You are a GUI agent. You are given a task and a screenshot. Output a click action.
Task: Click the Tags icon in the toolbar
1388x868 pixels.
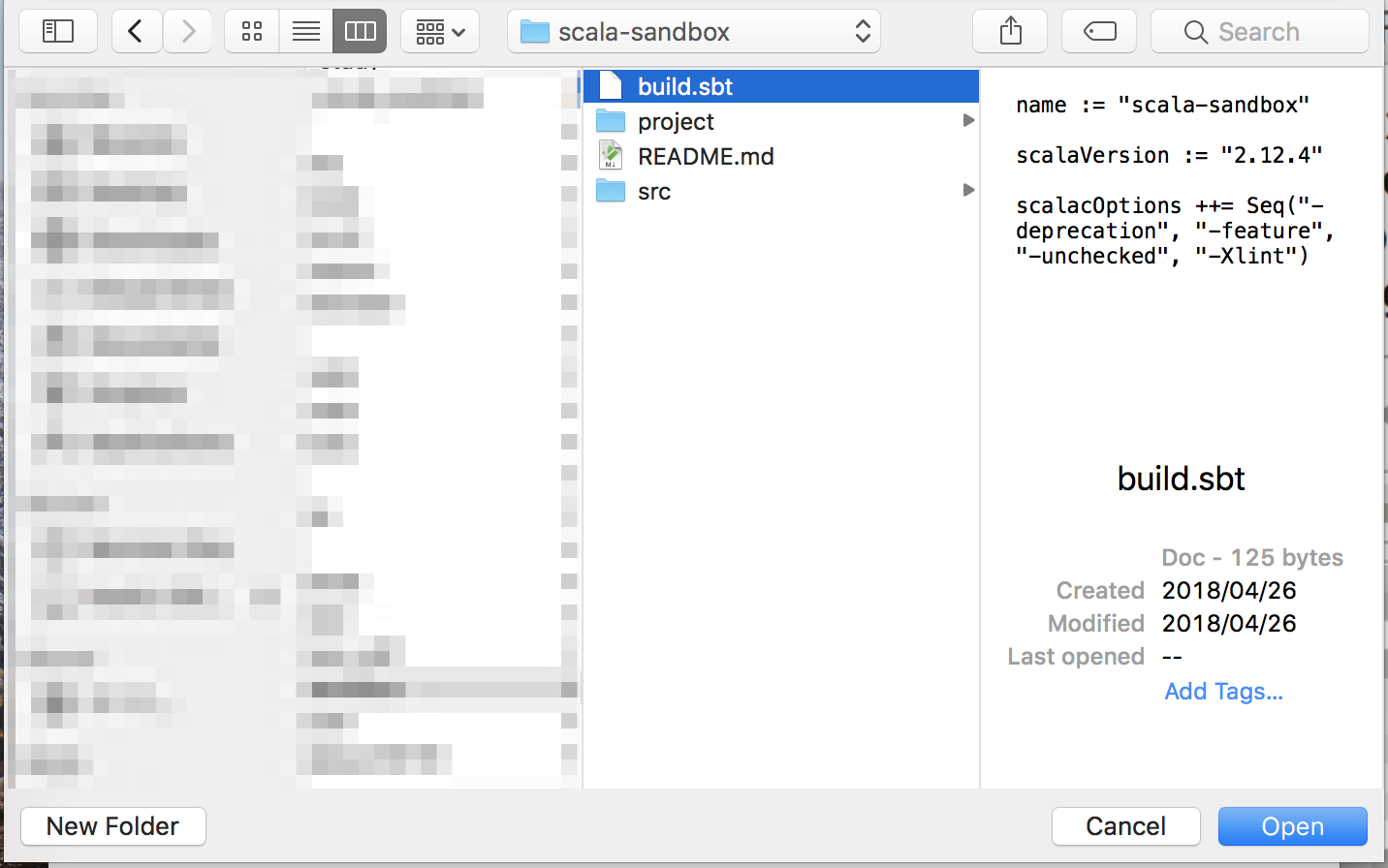pyautogui.click(x=1098, y=31)
